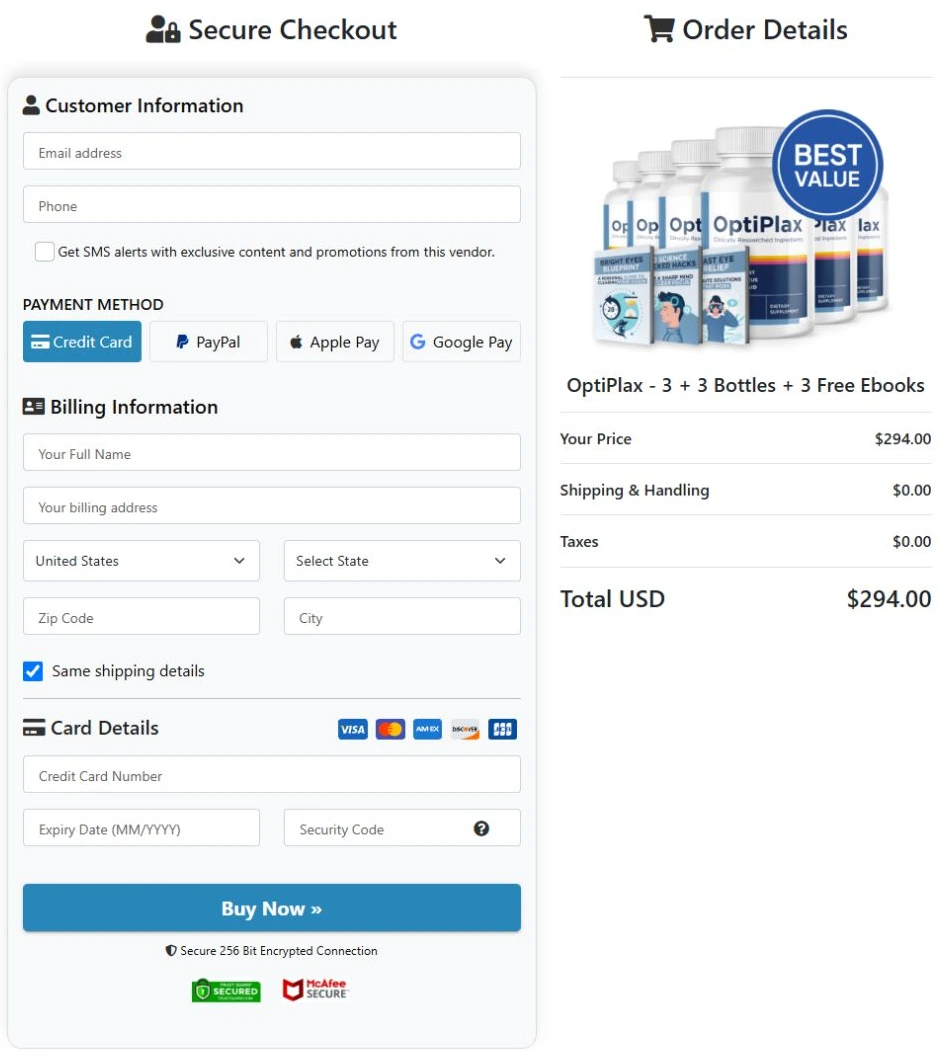Click the City field

click(402, 616)
